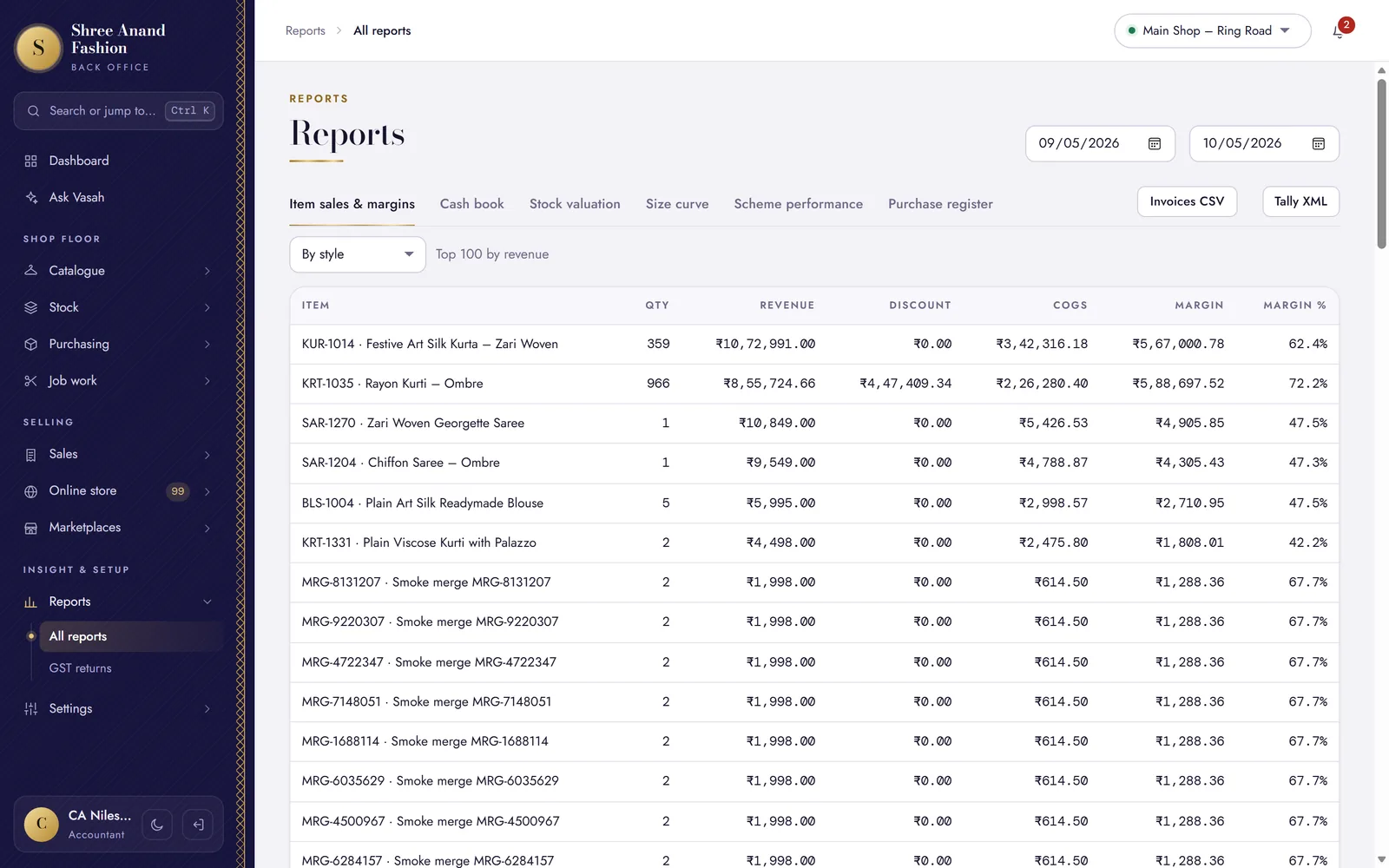
Task: Collapse the Reports section chevron
Action: [207, 602]
